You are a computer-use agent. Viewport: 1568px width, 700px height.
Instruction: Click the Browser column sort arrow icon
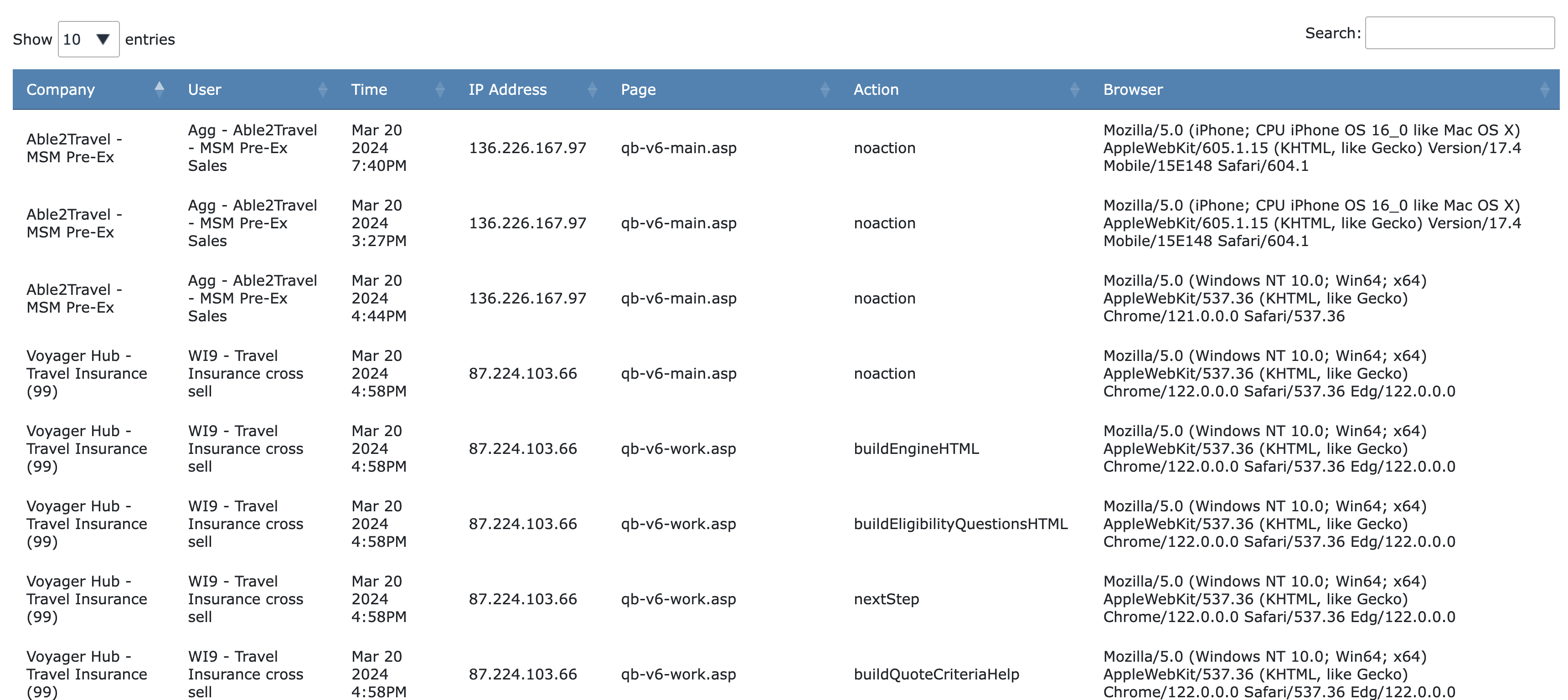tap(1544, 89)
